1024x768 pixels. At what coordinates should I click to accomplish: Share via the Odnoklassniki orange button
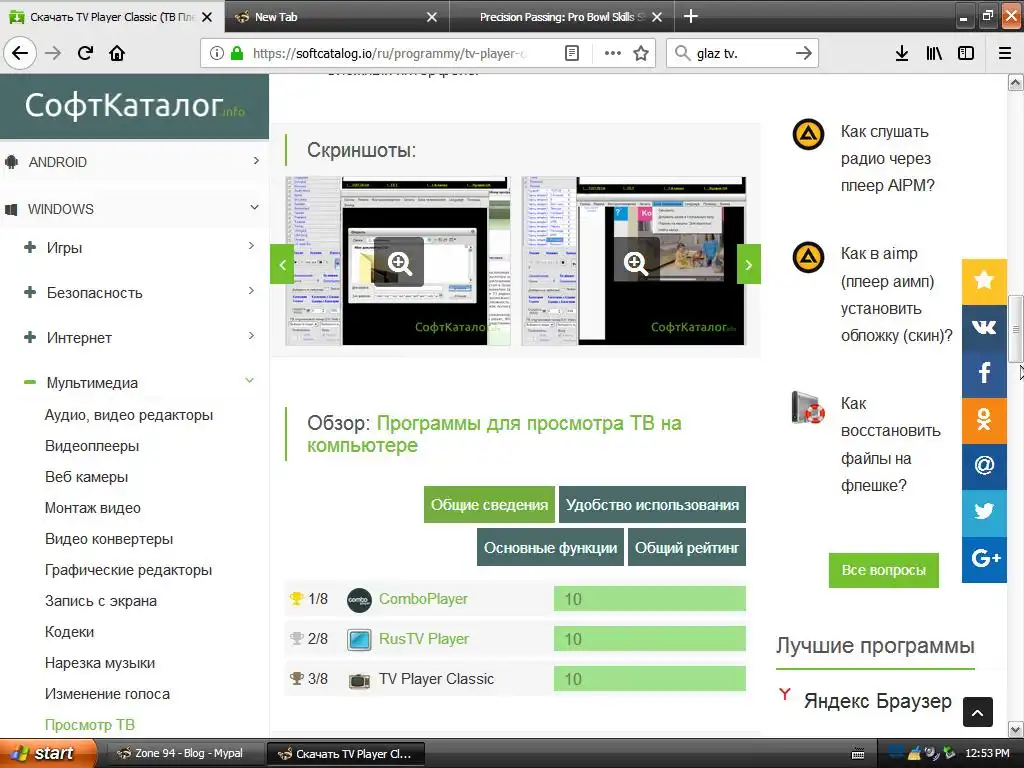984,420
